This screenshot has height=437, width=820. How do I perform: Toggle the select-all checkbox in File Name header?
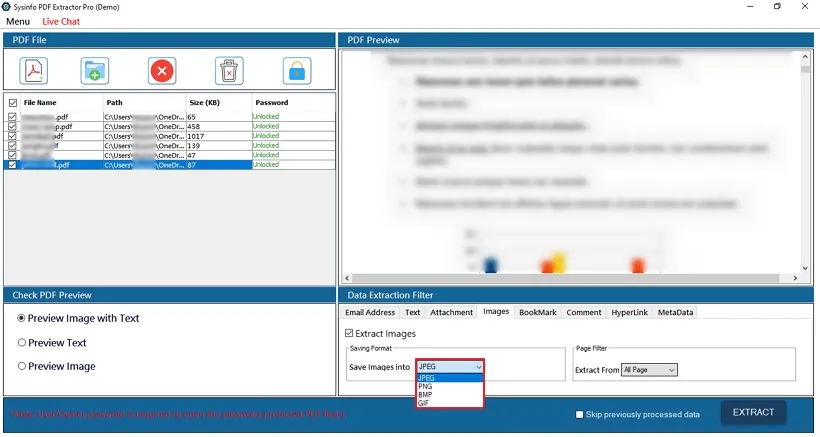(x=13, y=103)
